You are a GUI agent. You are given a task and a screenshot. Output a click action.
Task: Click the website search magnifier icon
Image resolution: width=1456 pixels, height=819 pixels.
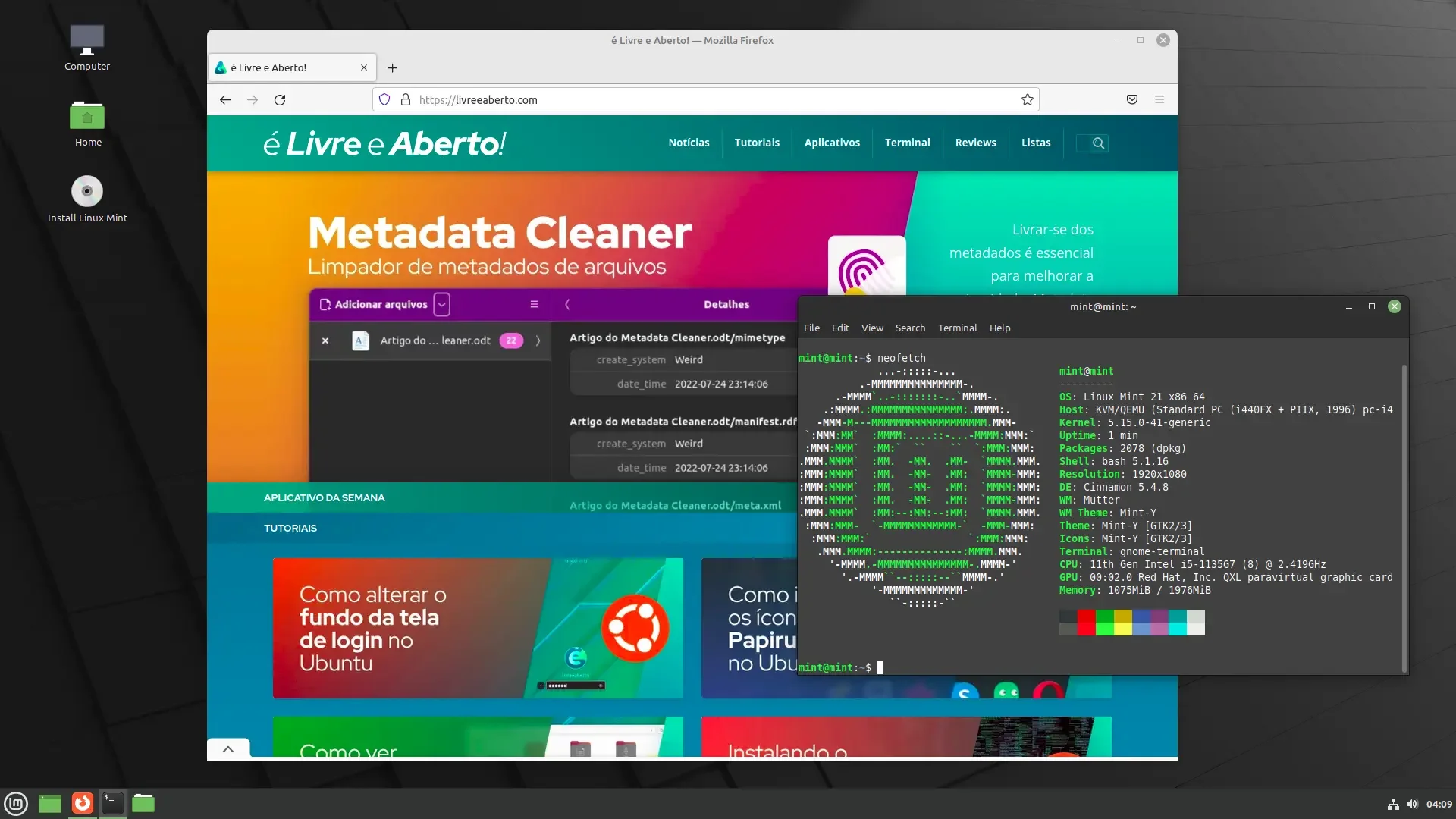[1098, 143]
